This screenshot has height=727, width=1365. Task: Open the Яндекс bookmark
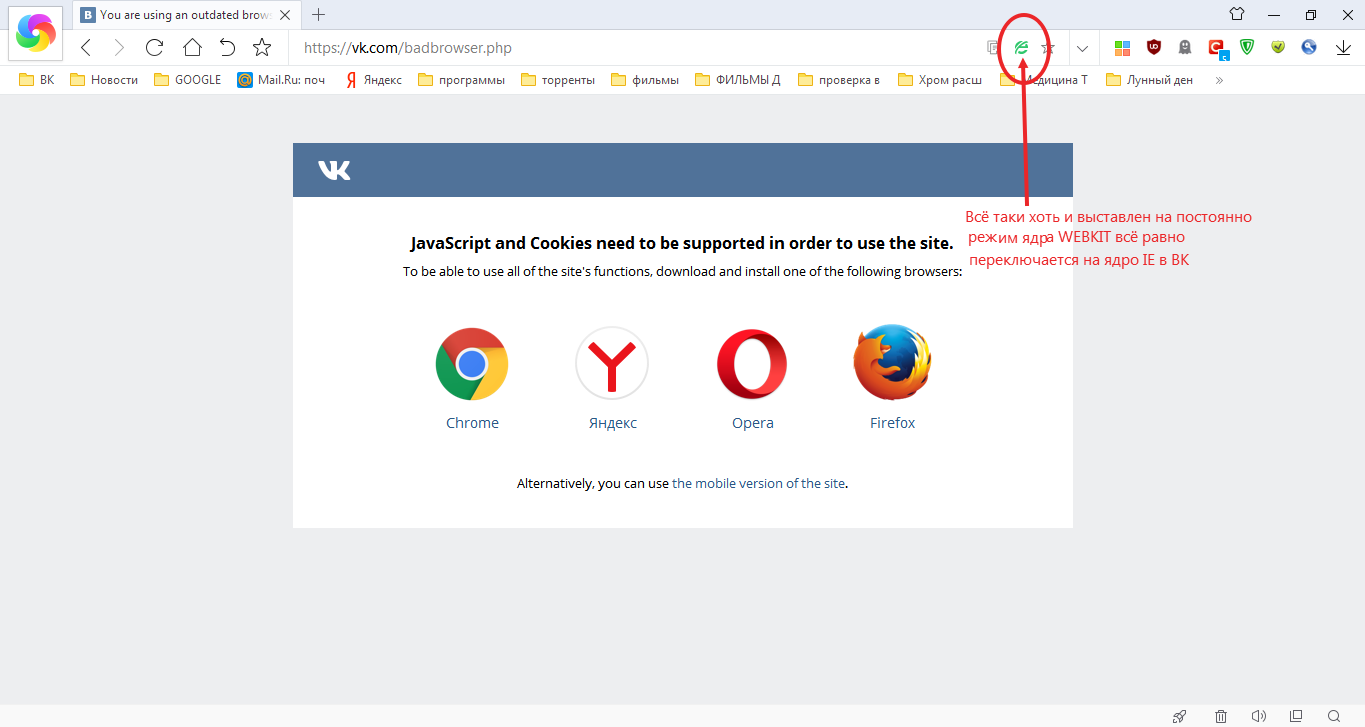pyautogui.click(x=373, y=80)
